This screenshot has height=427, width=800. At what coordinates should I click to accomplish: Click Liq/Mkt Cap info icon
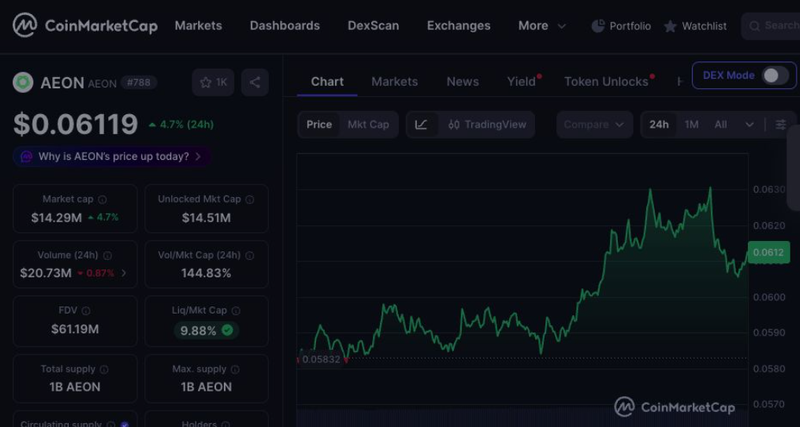point(236,311)
